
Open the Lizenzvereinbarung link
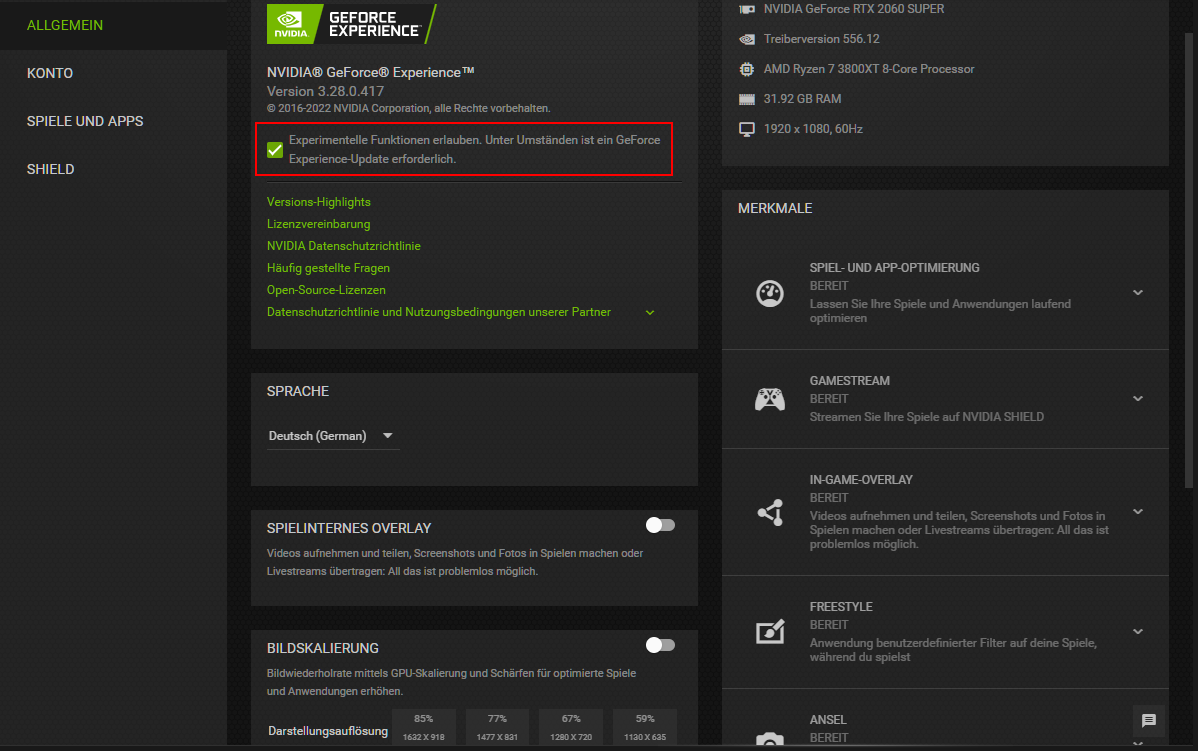tap(319, 224)
